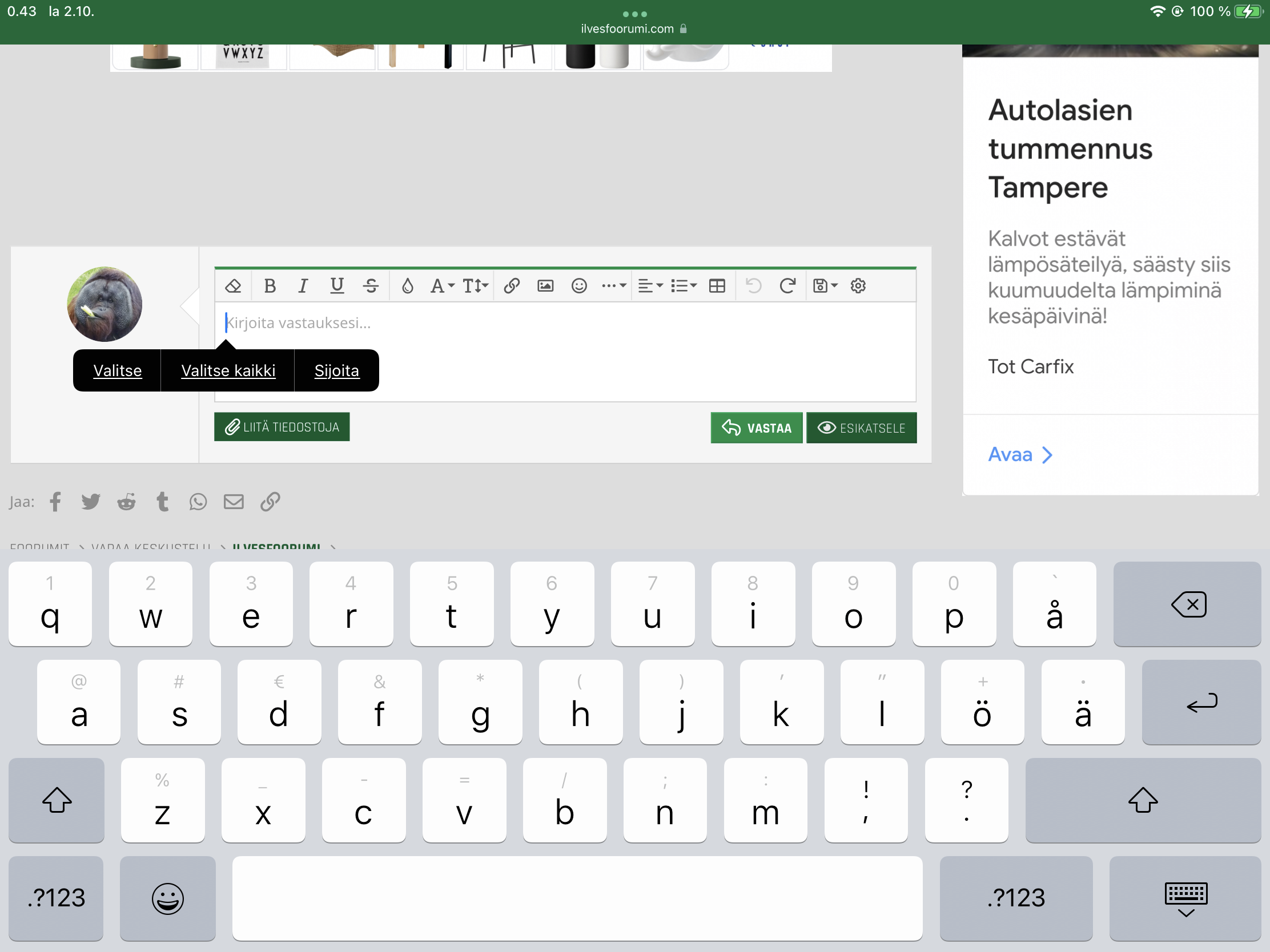The image size is (1270, 952).
Task: Insert a table with grid icon
Action: pos(717,286)
